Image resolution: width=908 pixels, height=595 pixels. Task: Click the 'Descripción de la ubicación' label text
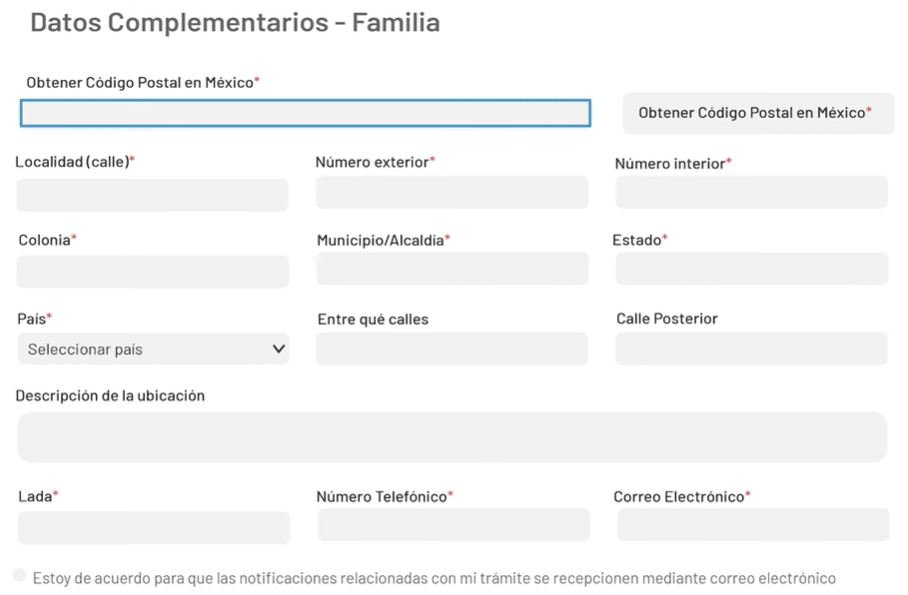point(110,395)
